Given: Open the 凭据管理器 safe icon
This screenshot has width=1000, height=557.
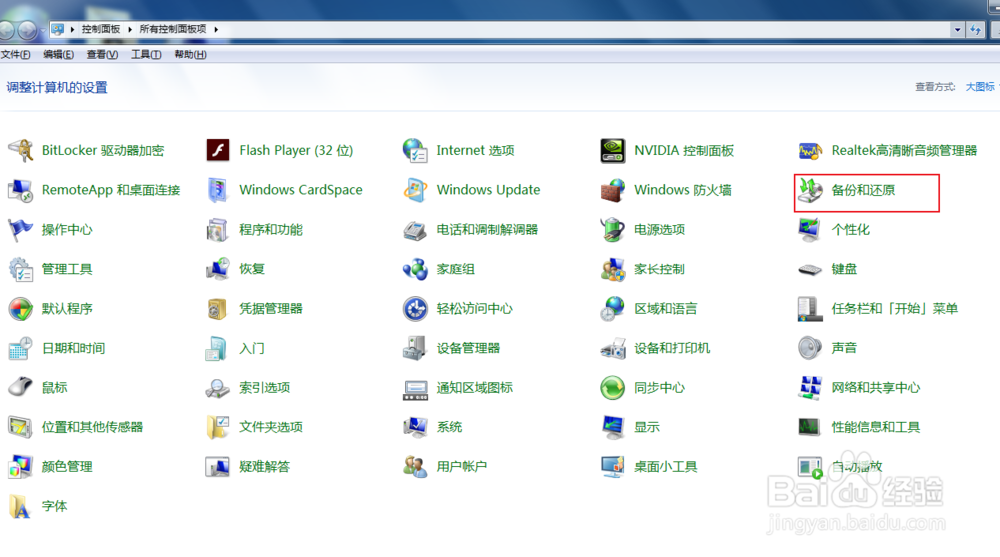Looking at the screenshot, I should [x=218, y=309].
